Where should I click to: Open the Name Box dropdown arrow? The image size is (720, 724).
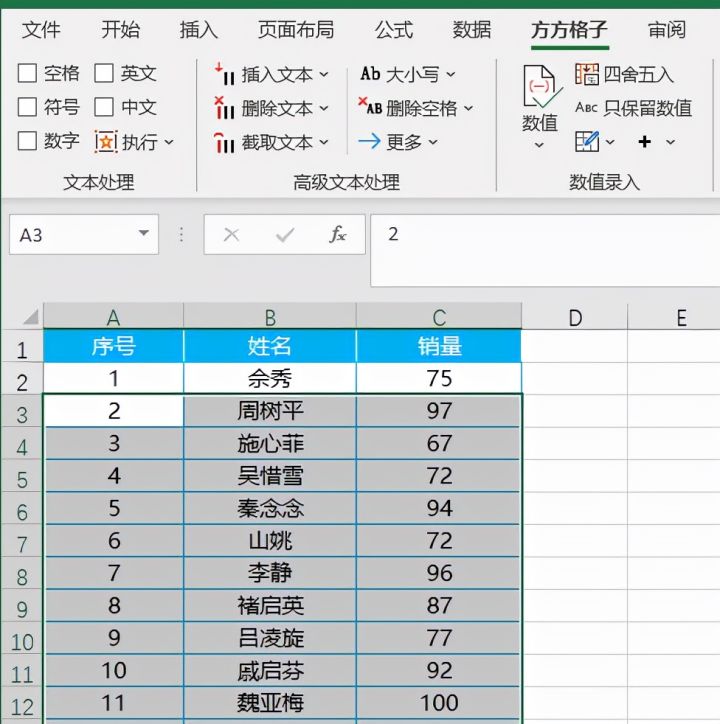(144, 234)
